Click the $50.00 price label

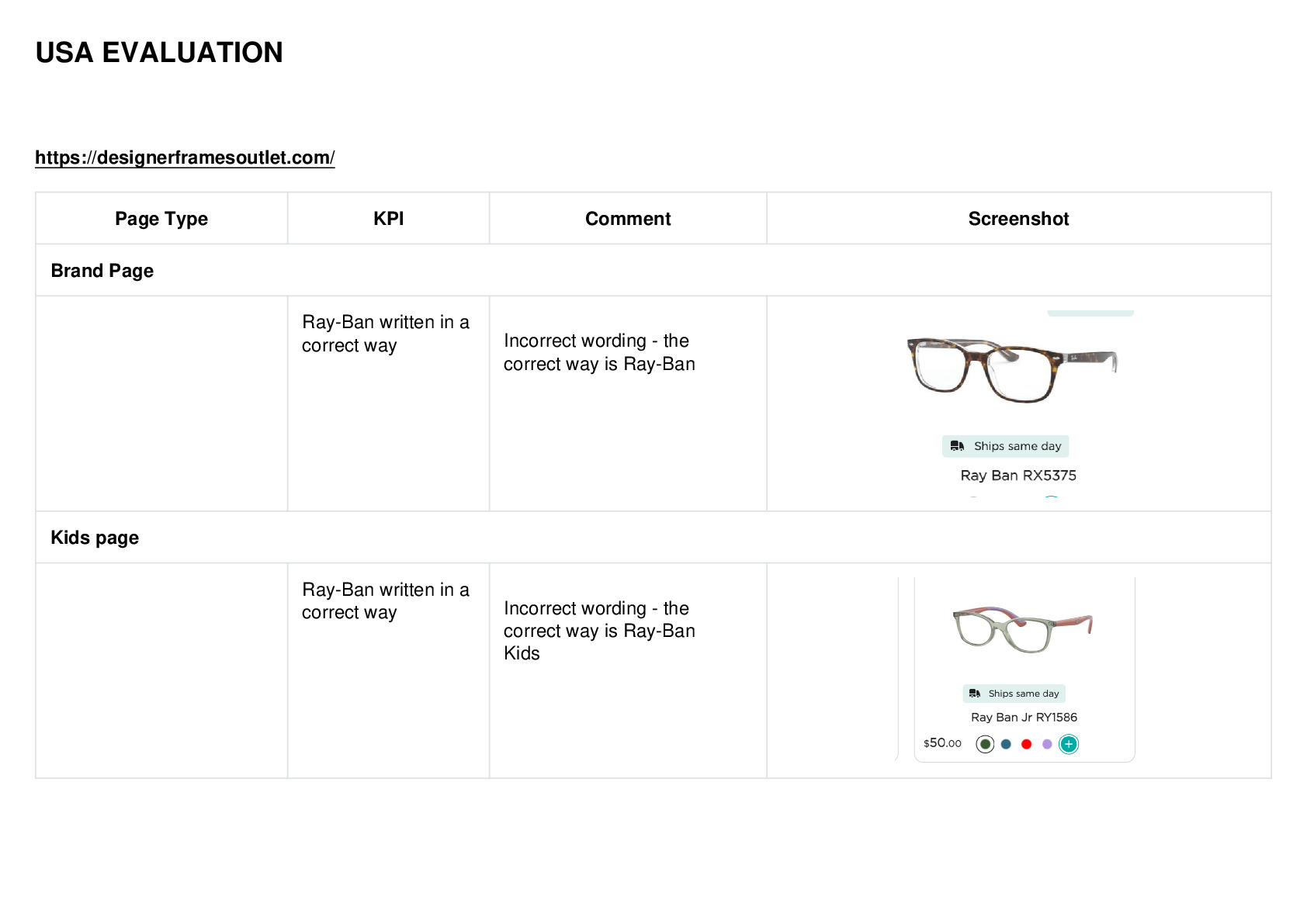tap(942, 743)
